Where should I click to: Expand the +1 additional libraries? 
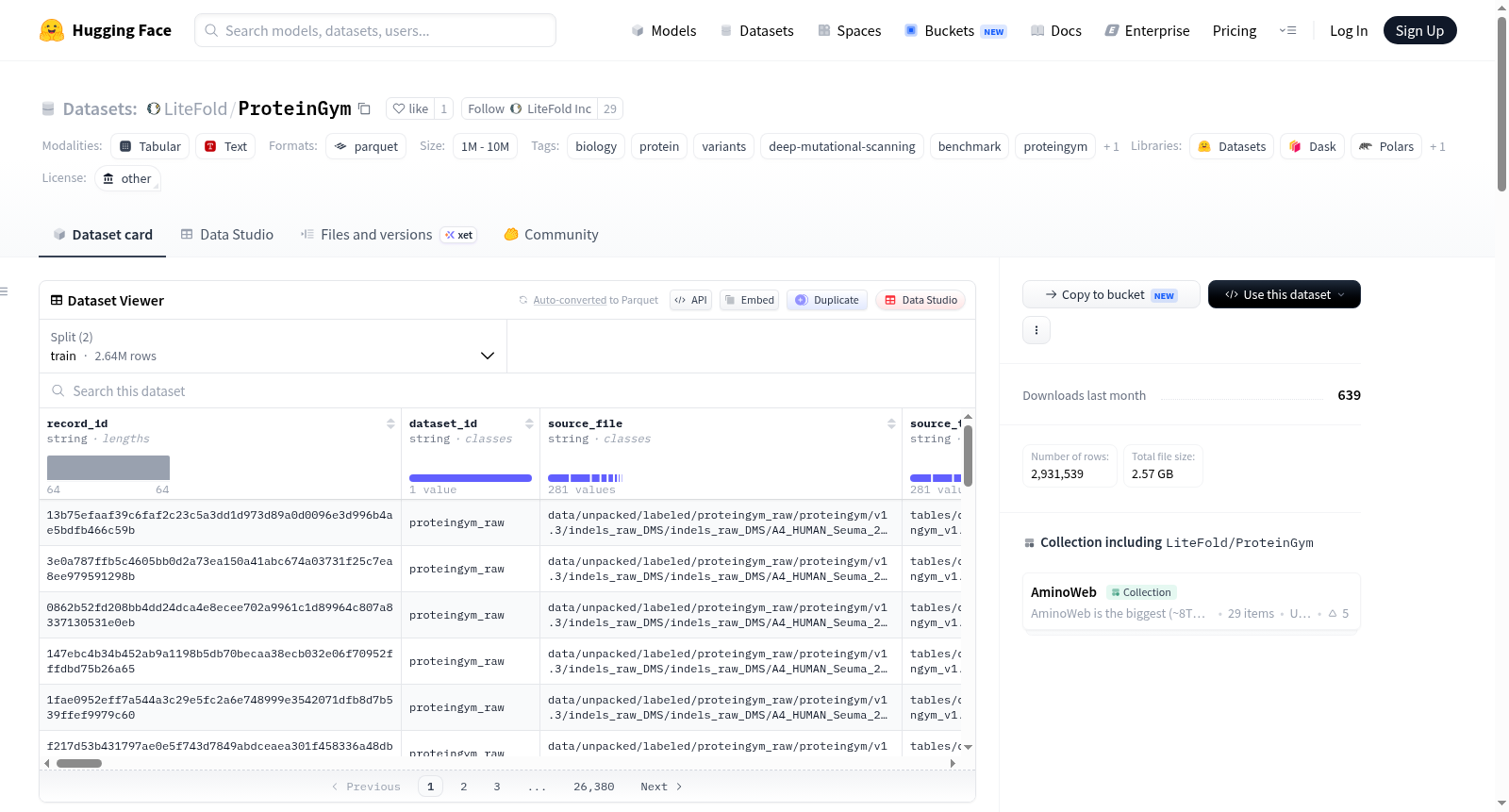click(x=1437, y=146)
